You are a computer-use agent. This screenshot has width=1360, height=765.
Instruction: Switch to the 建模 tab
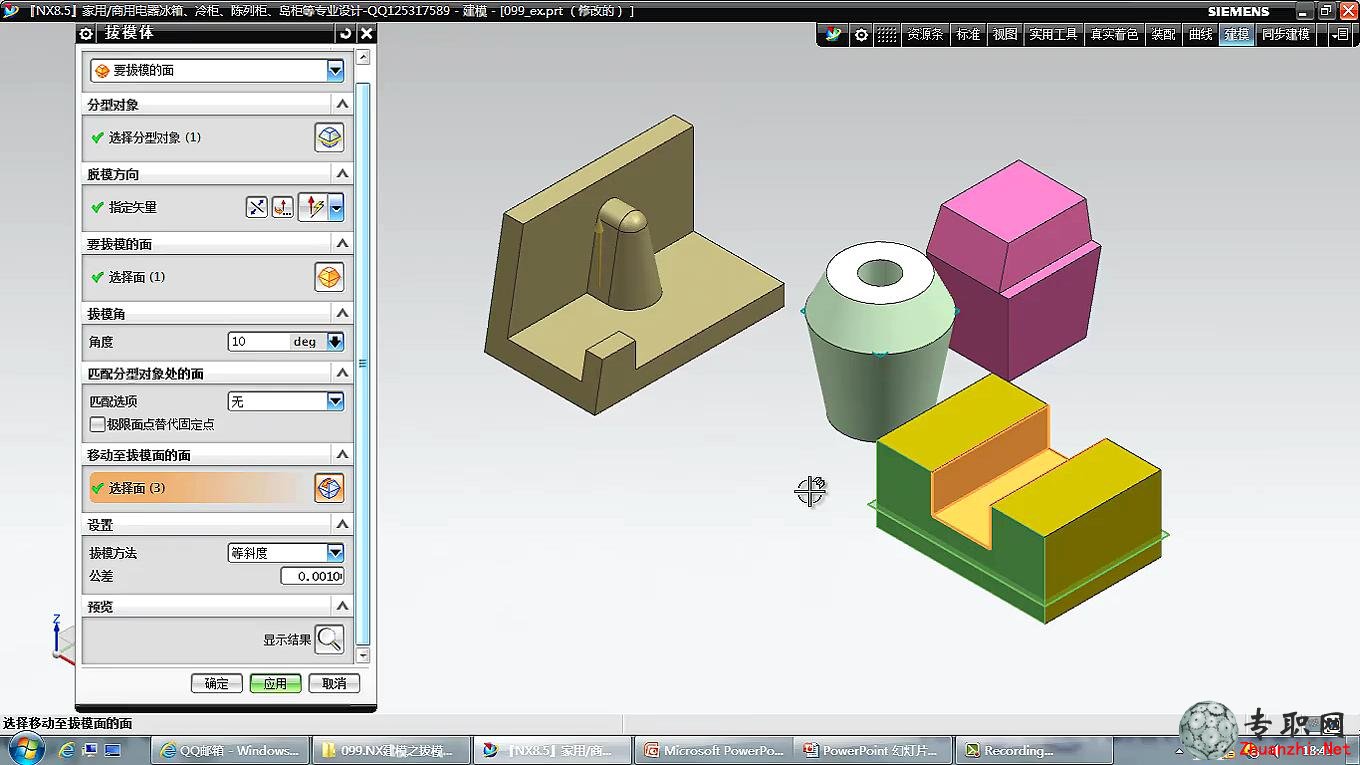click(x=1237, y=34)
